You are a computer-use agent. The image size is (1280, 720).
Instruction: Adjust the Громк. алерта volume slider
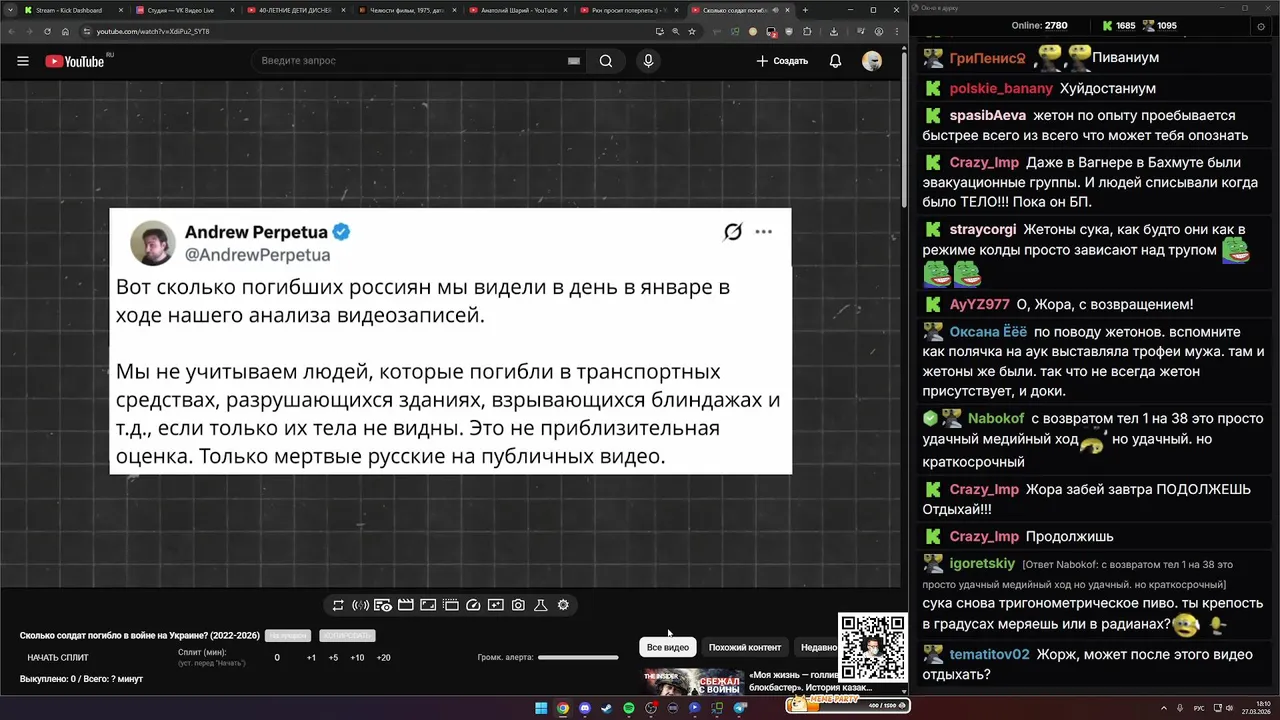(x=578, y=657)
